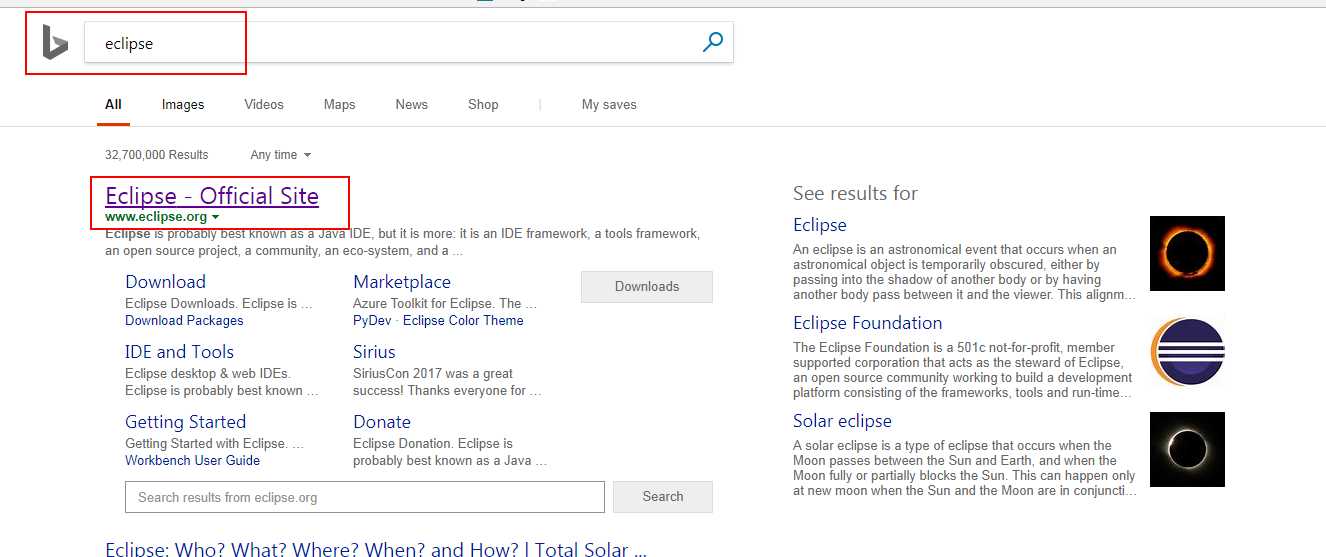1326x557 pixels.
Task: Open the Eclipse astronomical event link in sidebar
Action: pos(820,225)
